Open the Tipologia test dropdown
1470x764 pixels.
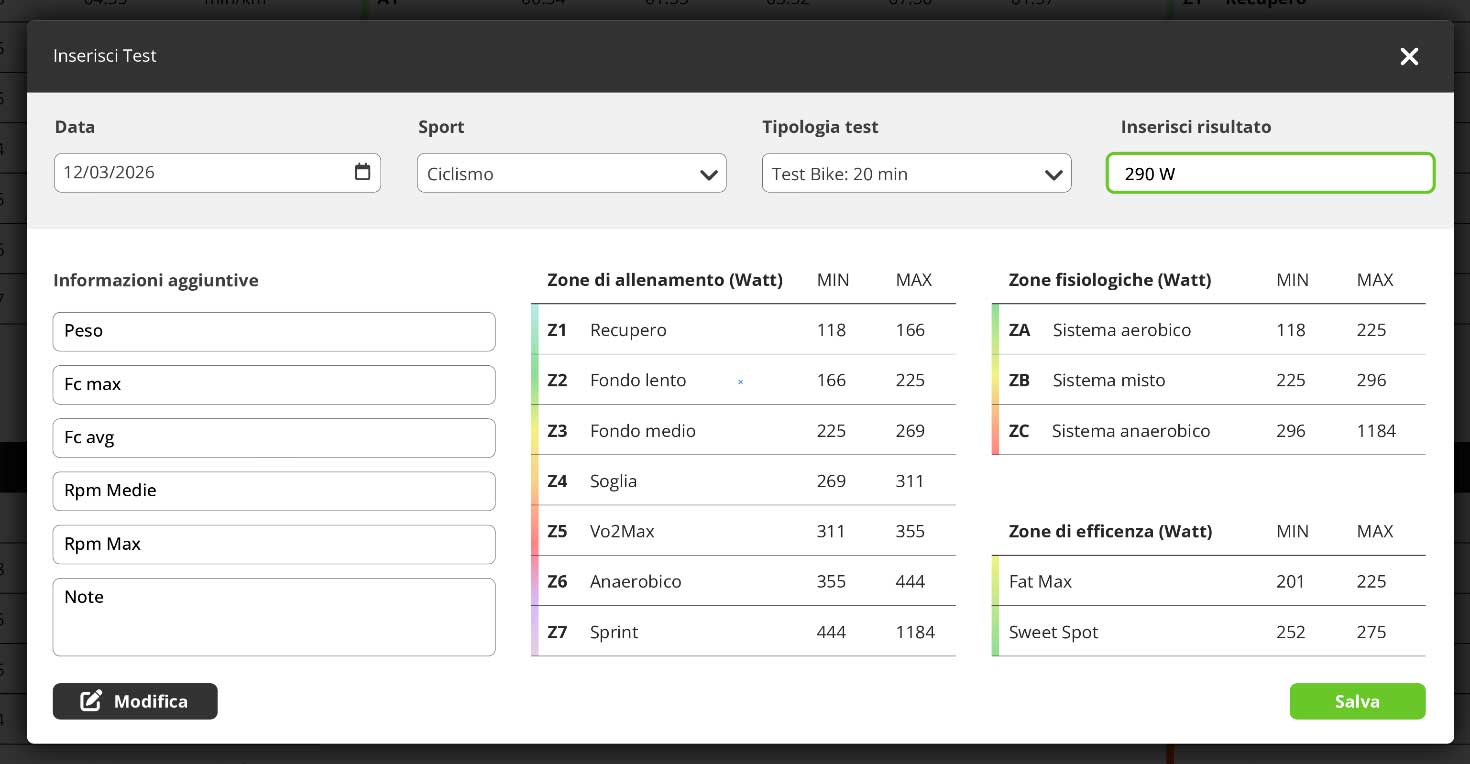click(x=916, y=173)
